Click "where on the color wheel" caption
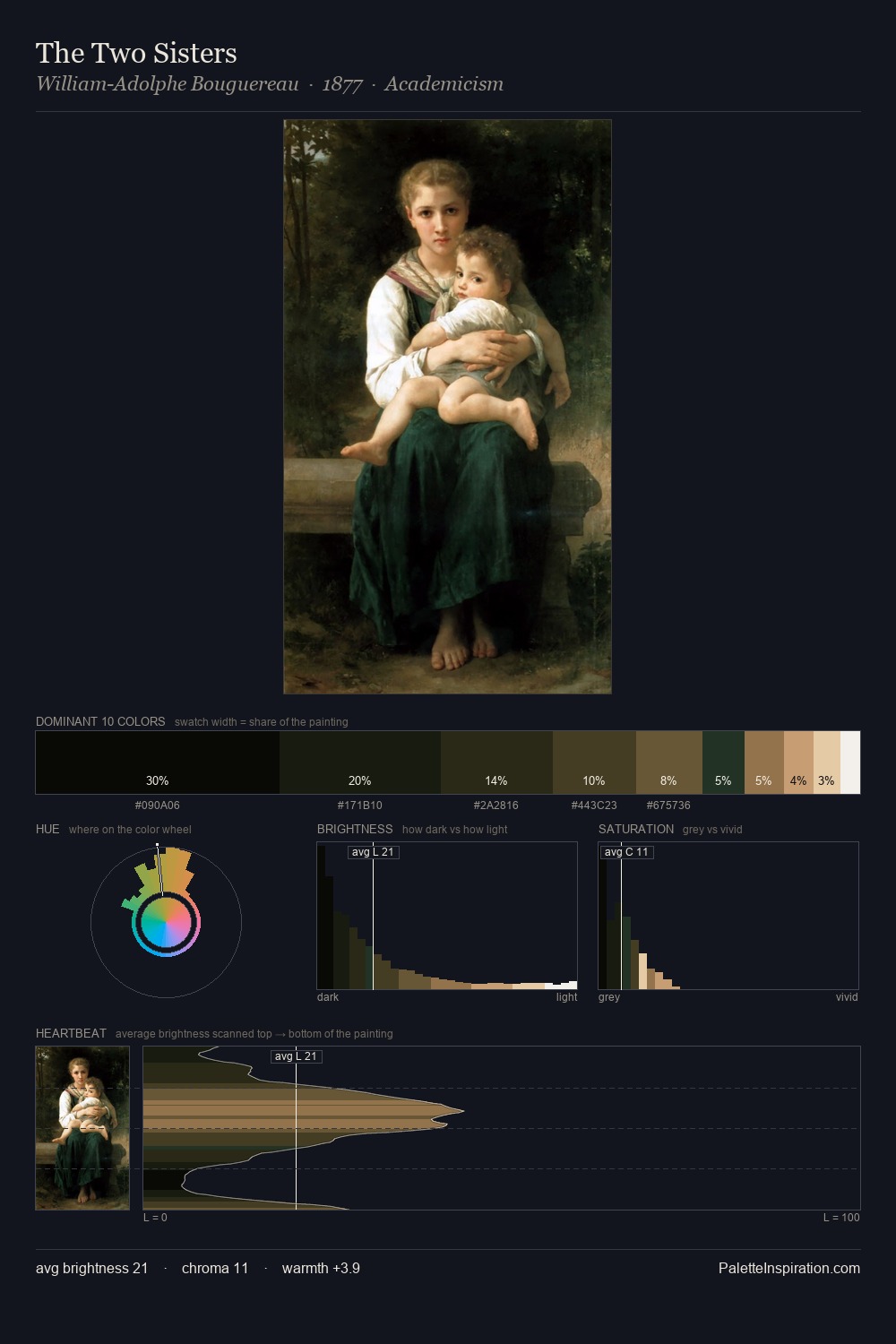Screen dimensions: 896x1344 130,830
